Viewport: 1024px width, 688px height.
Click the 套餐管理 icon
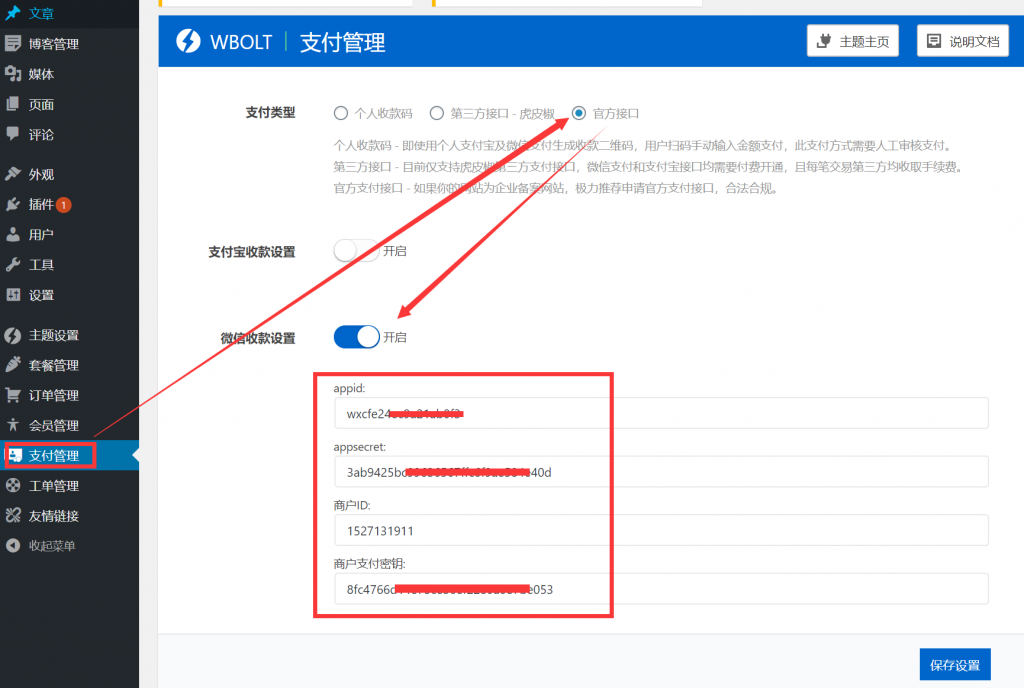13,365
